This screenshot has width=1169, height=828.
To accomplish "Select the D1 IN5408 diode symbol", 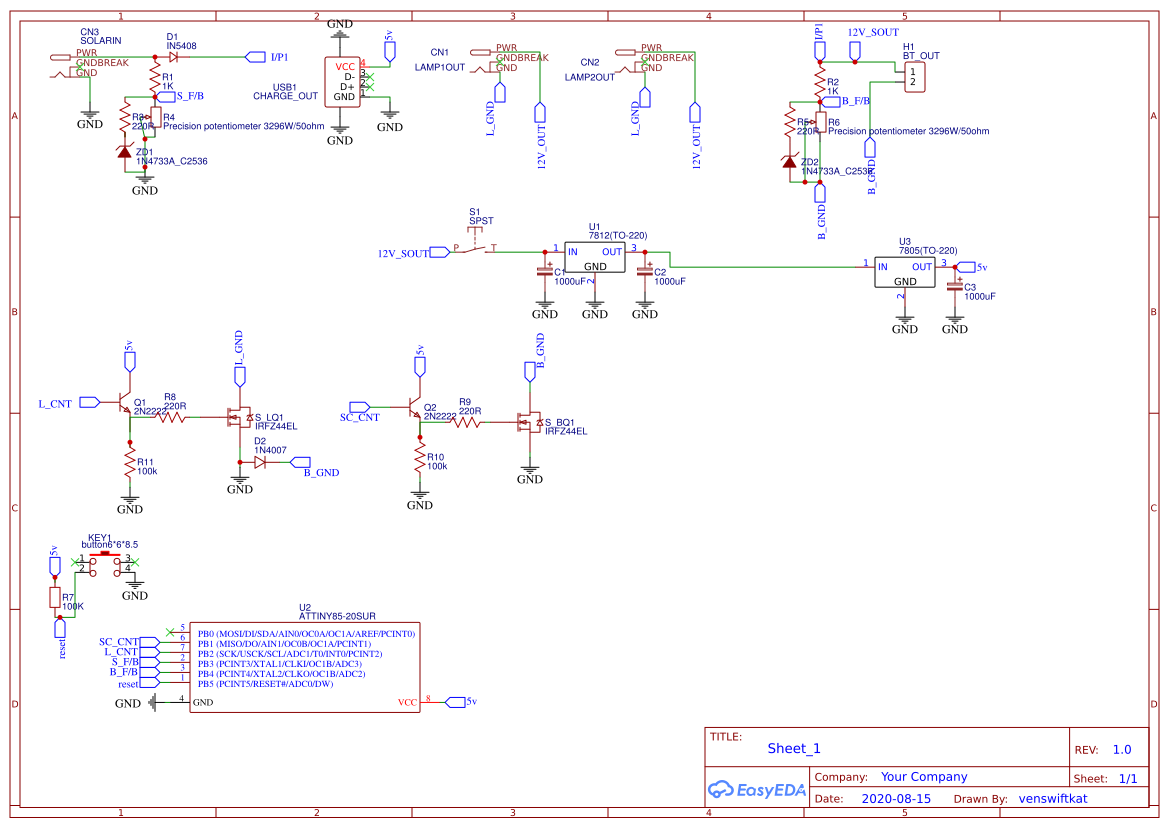I will pos(174,55).
